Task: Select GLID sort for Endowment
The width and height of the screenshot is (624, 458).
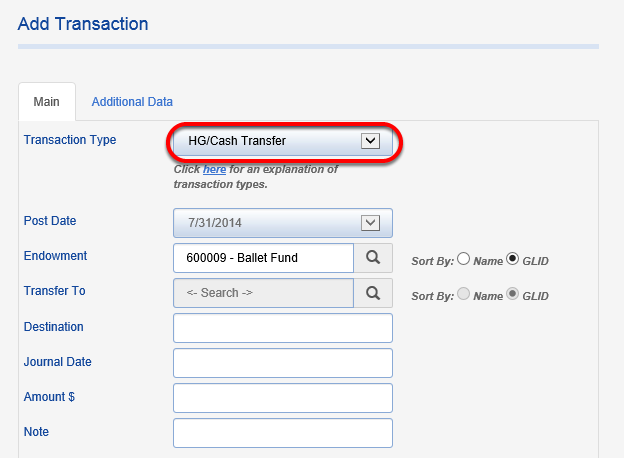Action: pyautogui.click(x=513, y=259)
